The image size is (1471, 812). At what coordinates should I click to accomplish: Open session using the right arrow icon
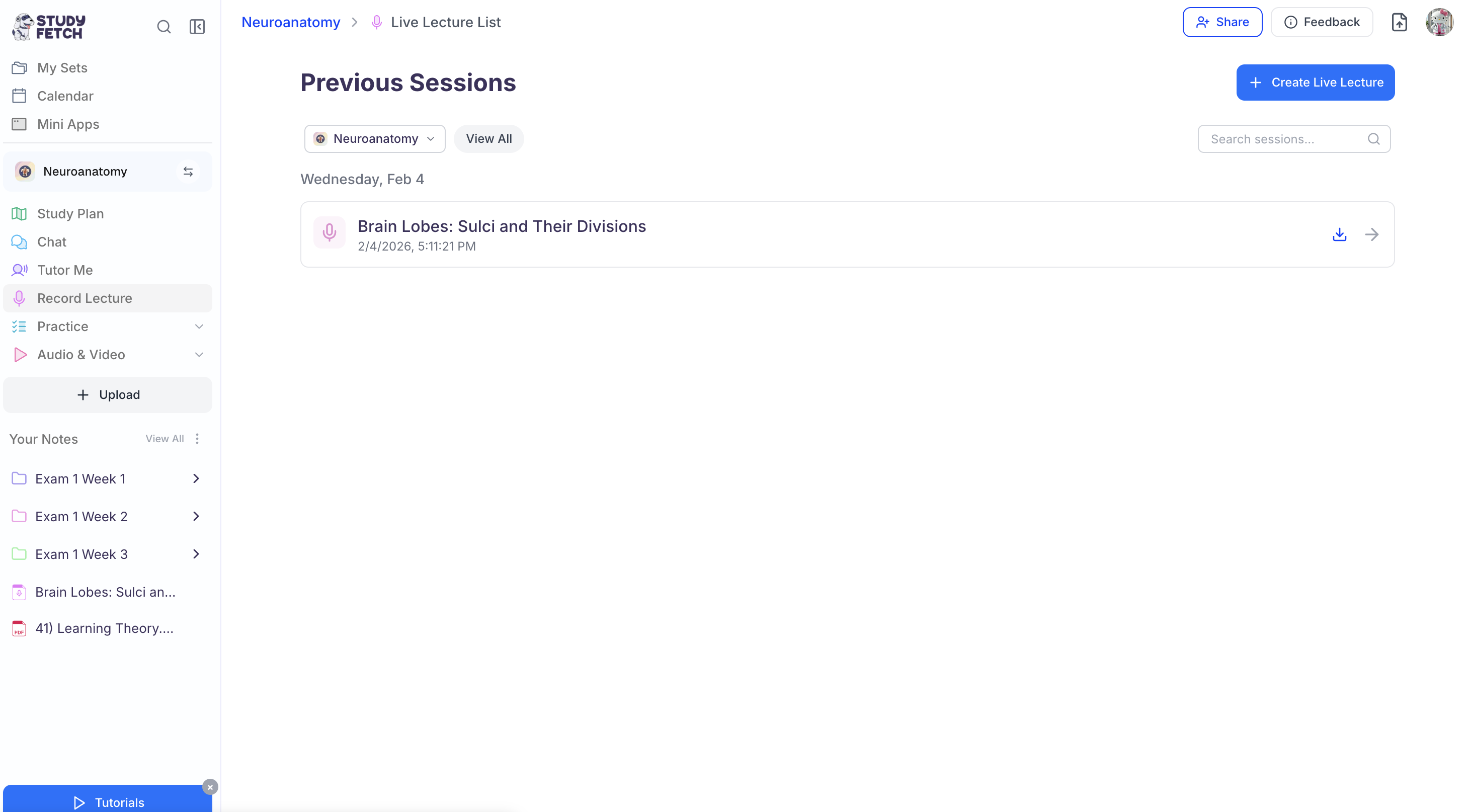point(1371,234)
